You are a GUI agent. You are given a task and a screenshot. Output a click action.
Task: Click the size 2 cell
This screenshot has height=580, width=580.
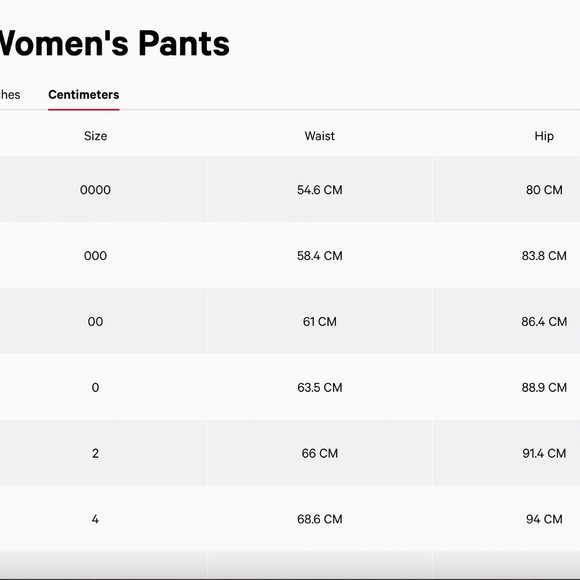pos(95,453)
